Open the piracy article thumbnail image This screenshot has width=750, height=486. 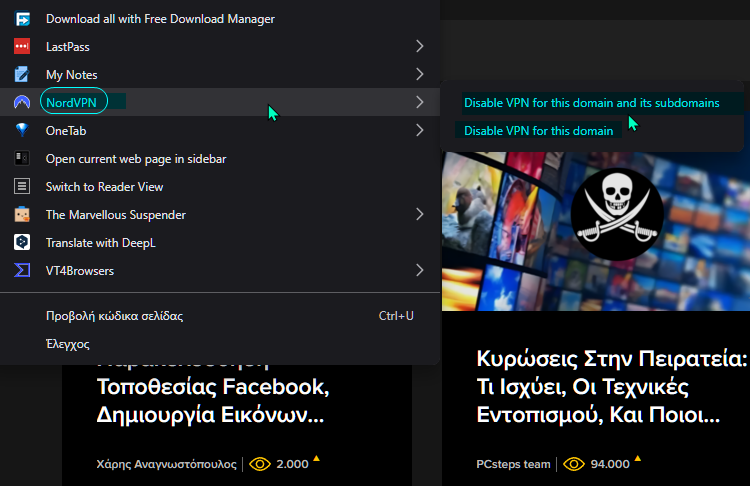click(x=596, y=232)
